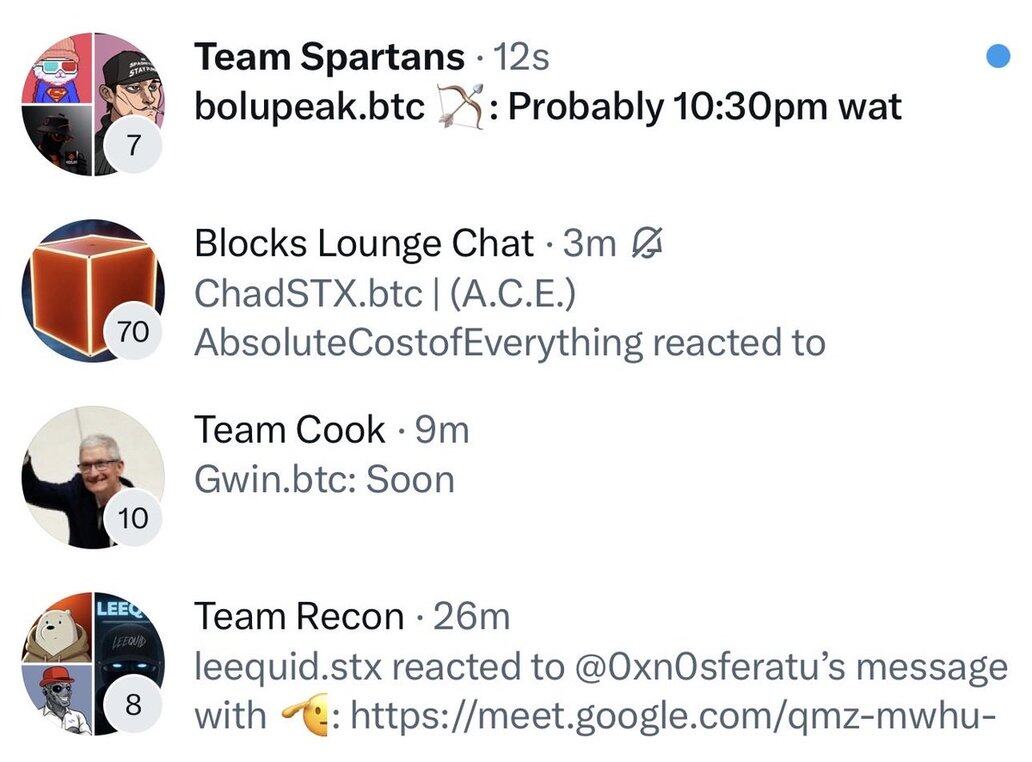Open the "Gwin.btc: Soon" message preview
Screen dimensions: 1032x762
[x=325, y=480]
